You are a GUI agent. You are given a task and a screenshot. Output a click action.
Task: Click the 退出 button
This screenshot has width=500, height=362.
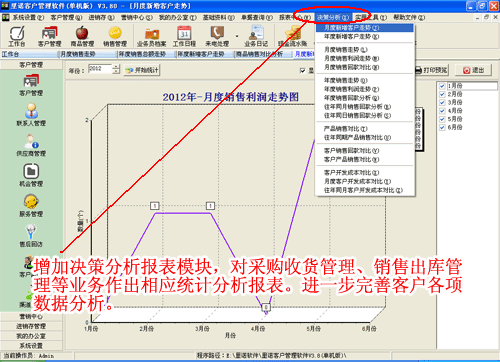[473, 70]
